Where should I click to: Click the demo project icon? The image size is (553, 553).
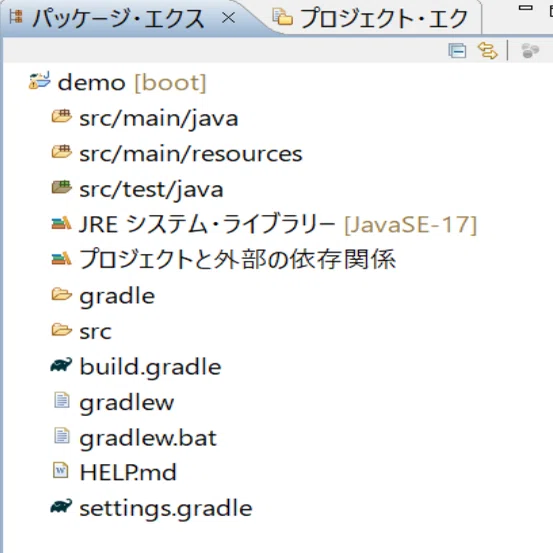(x=40, y=81)
